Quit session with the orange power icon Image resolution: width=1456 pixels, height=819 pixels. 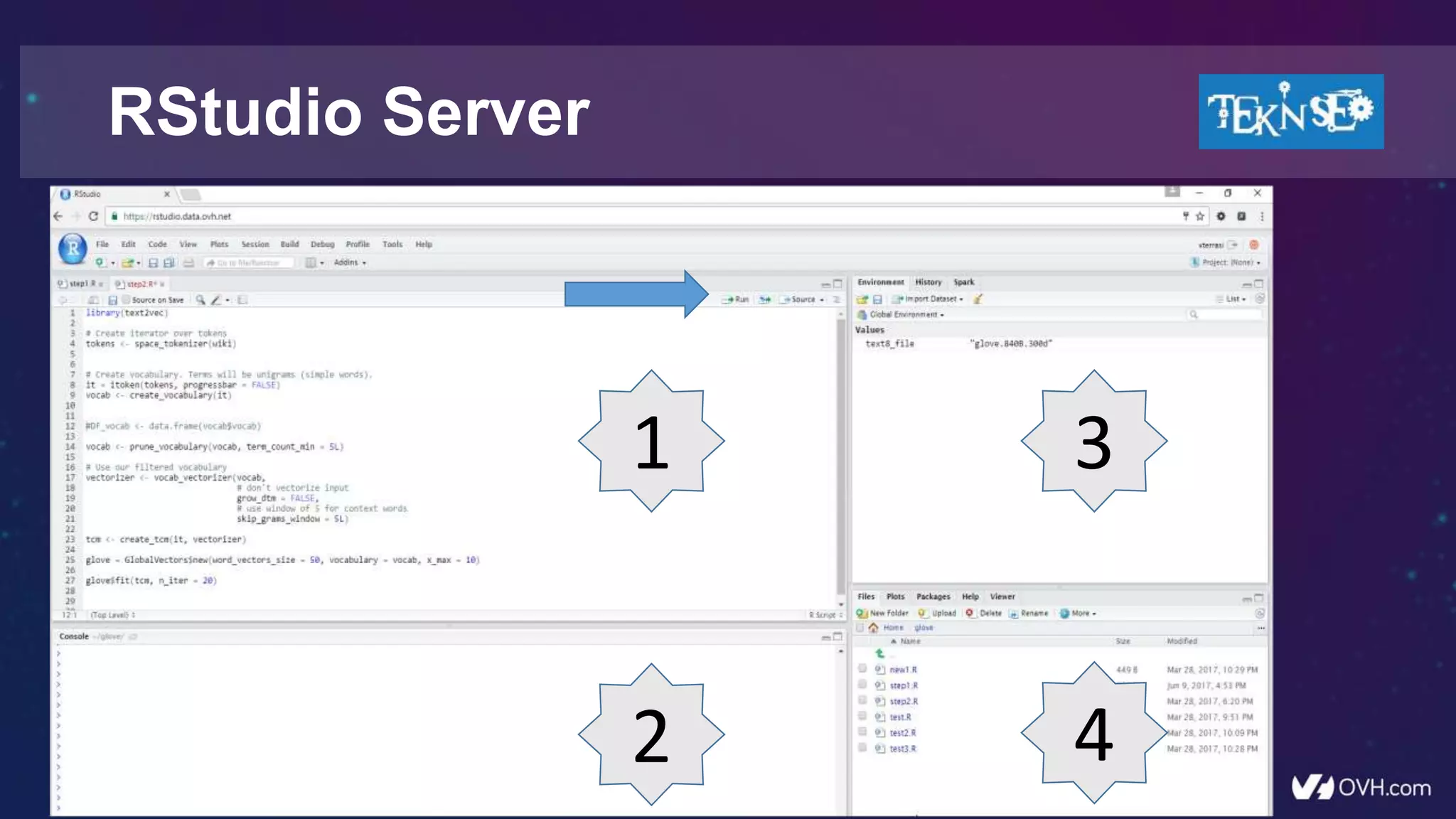pyautogui.click(x=1254, y=245)
